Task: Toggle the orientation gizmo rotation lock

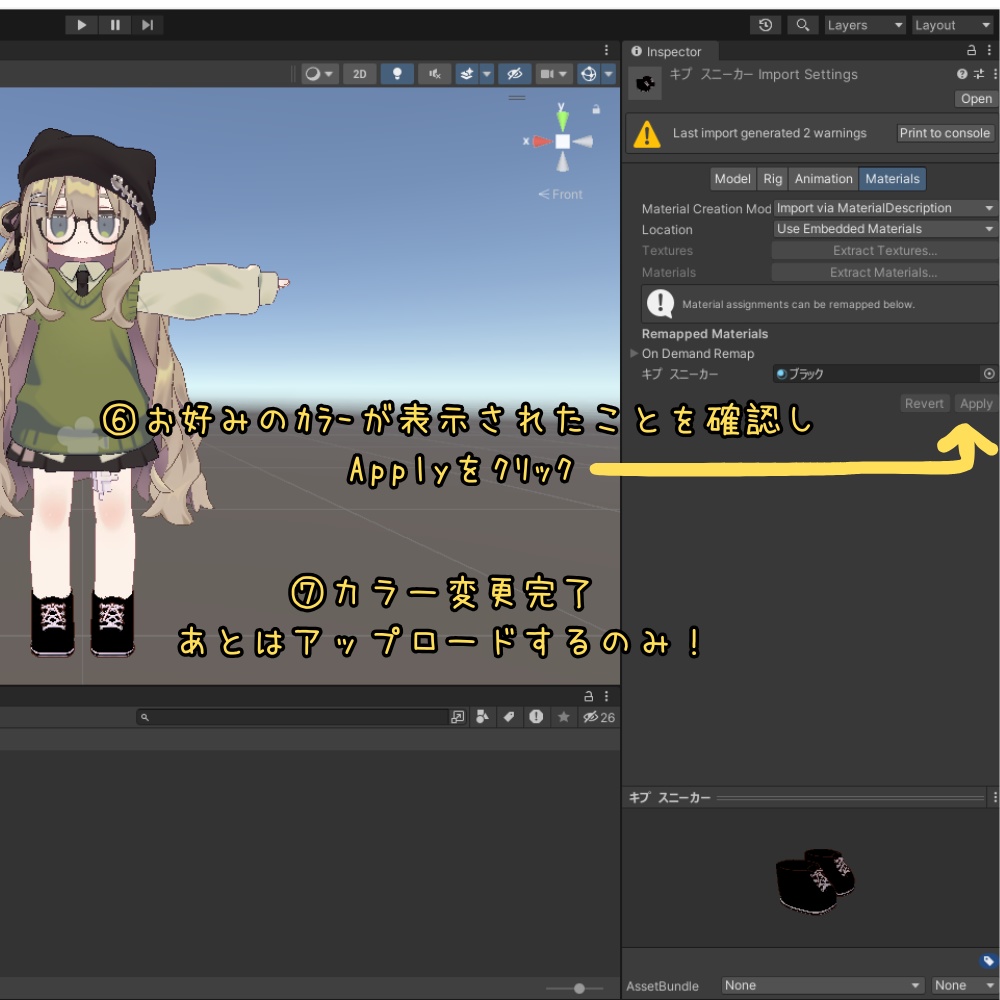Action: click(x=596, y=110)
